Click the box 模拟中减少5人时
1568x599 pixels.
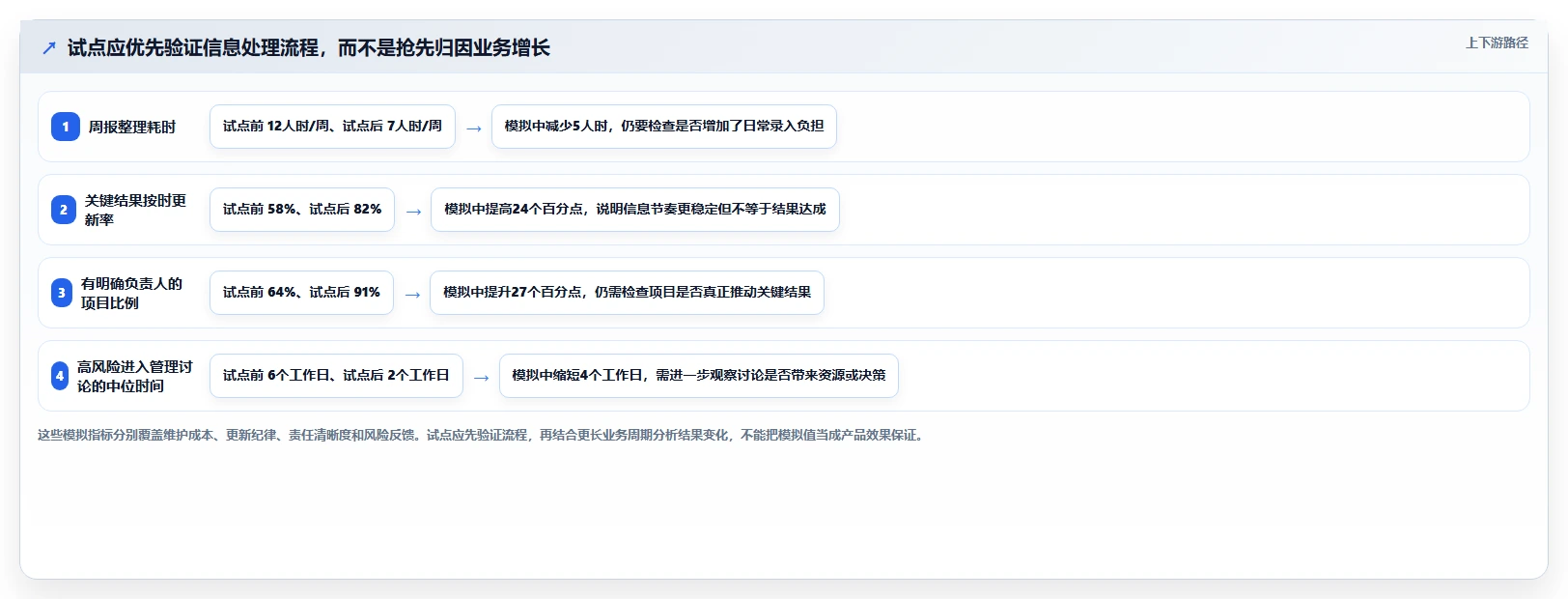click(664, 127)
